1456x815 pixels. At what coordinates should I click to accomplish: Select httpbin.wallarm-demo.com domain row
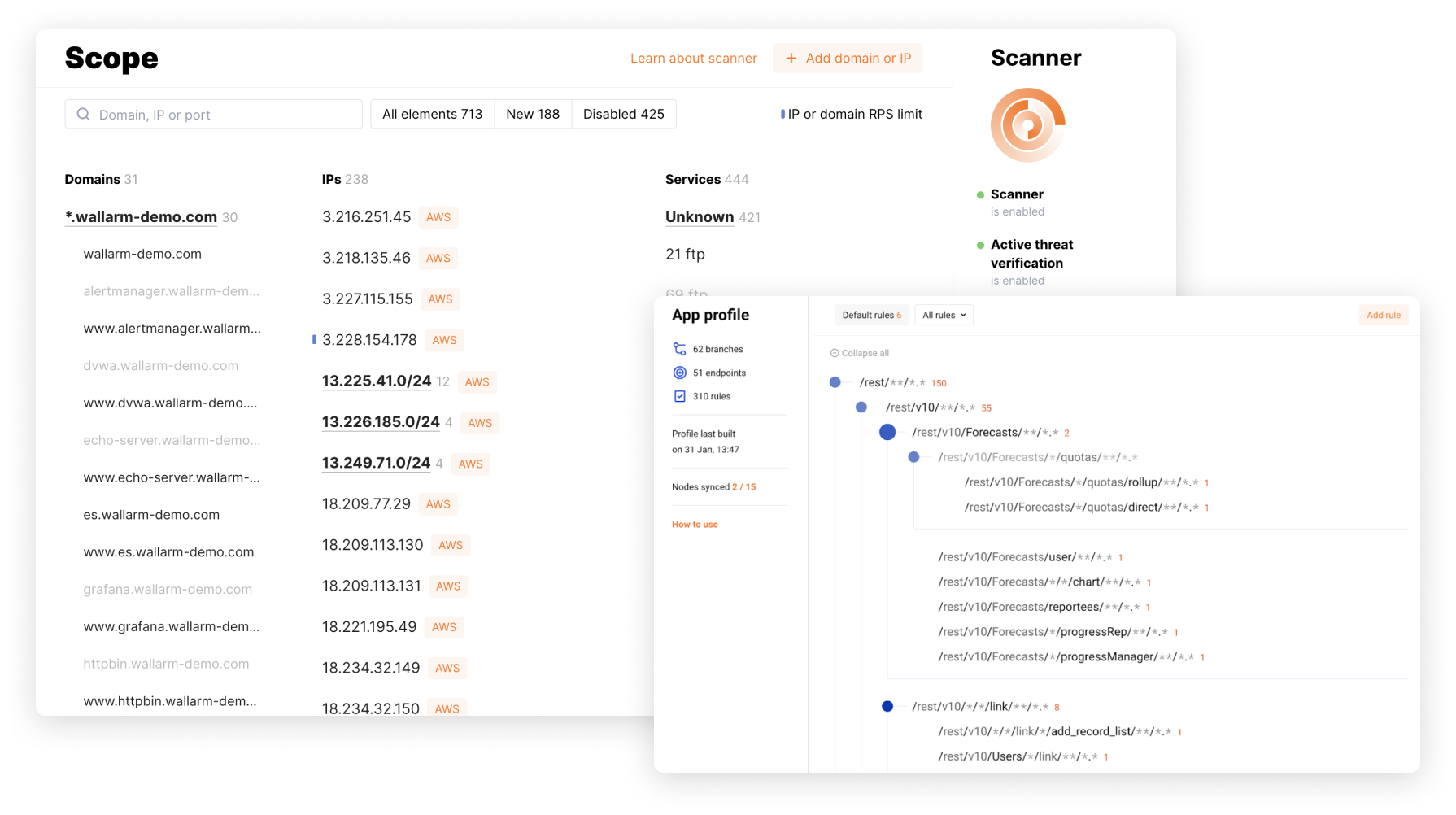coord(166,664)
